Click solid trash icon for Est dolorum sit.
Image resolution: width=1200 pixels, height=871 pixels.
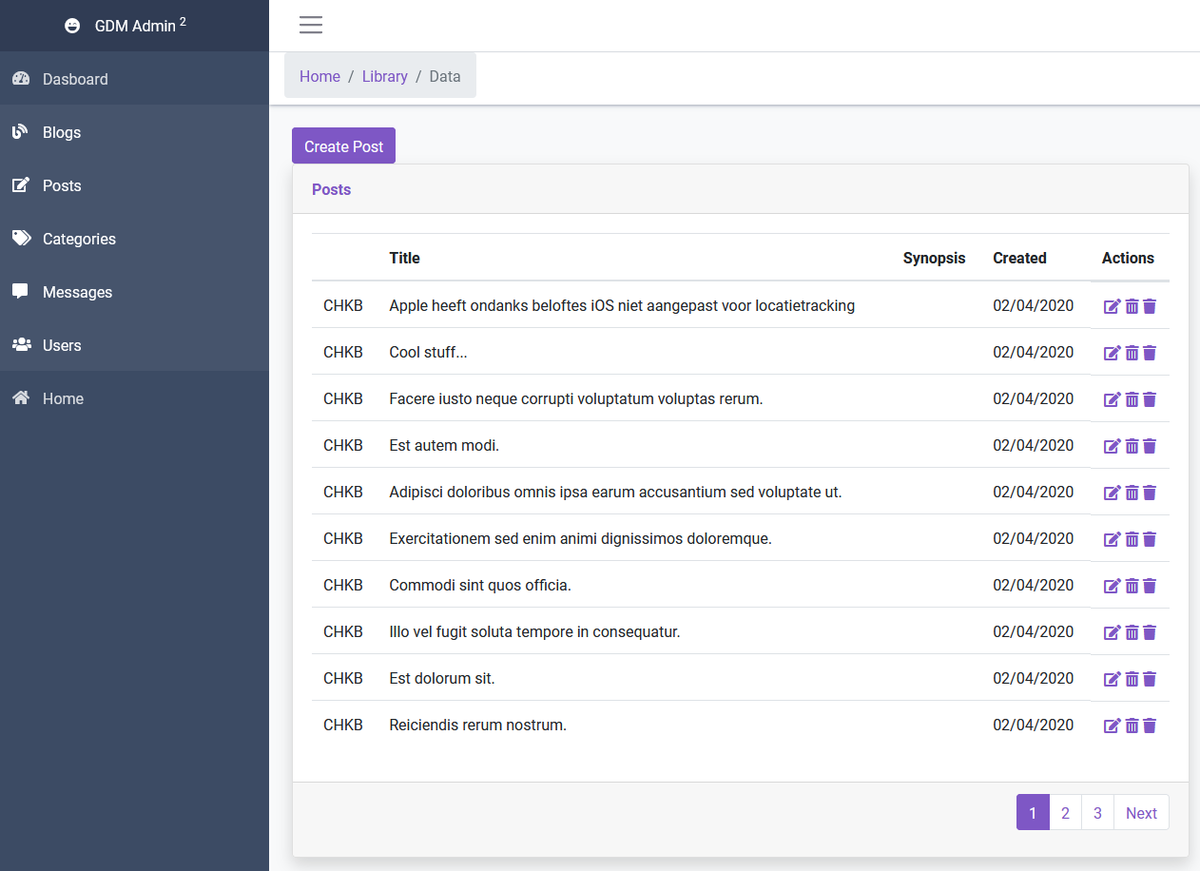click(x=1150, y=679)
